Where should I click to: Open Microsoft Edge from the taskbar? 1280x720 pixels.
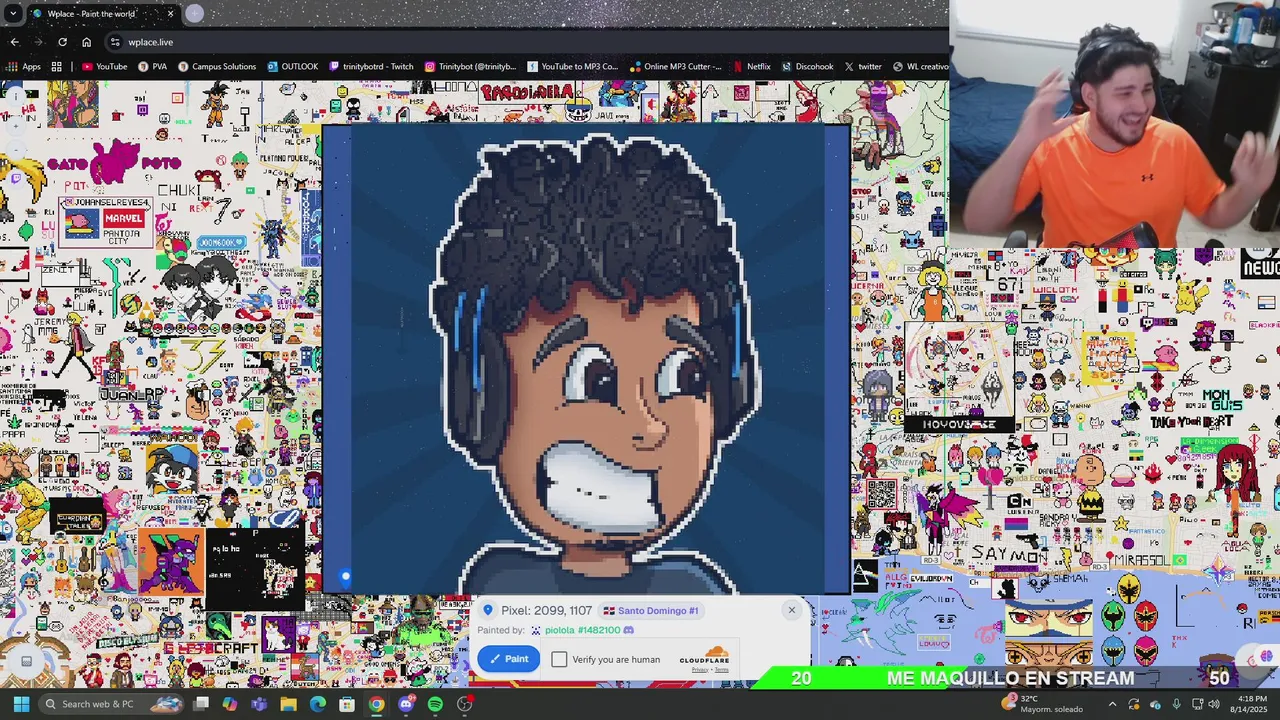click(x=318, y=704)
